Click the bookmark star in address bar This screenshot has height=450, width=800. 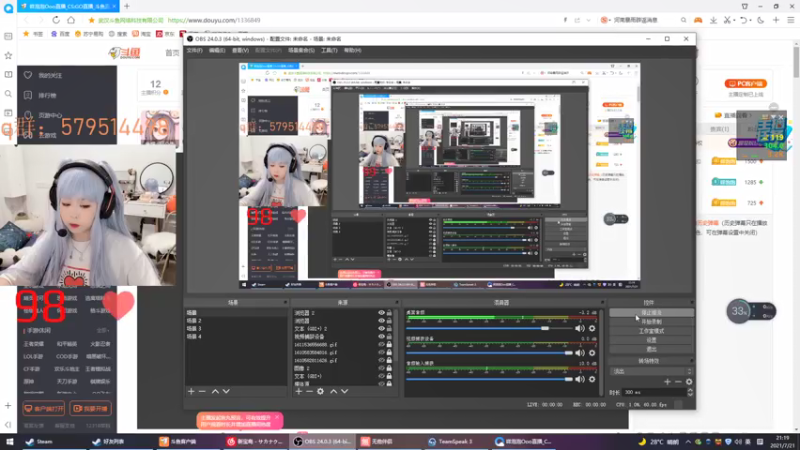(91, 20)
